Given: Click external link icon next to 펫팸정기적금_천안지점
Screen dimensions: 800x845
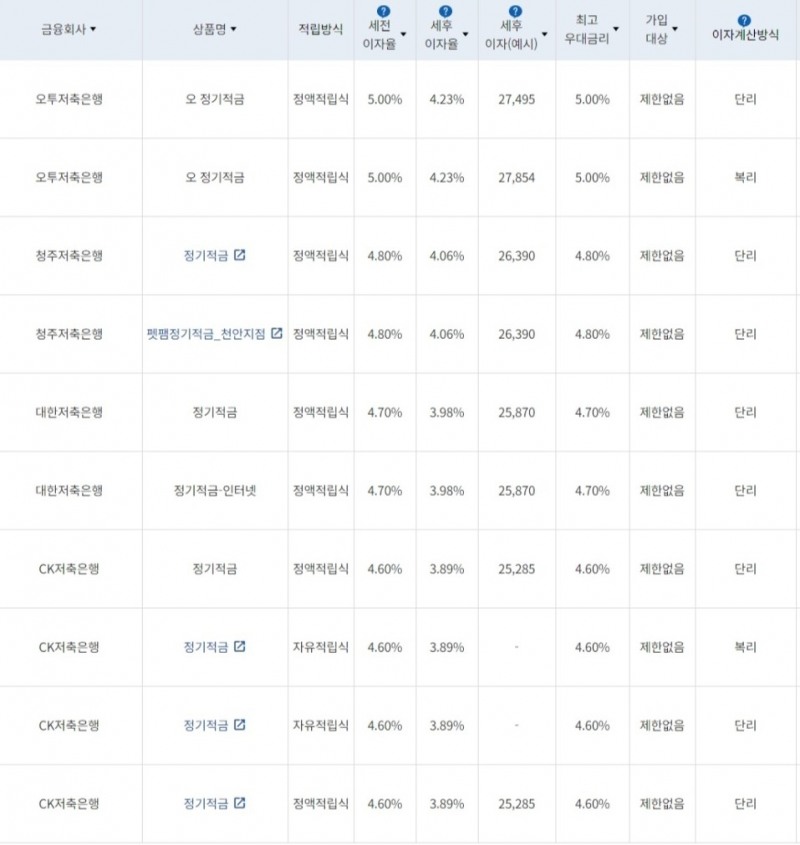Looking at the screenshot, I should pyautogui.click(x=276, y=333).
